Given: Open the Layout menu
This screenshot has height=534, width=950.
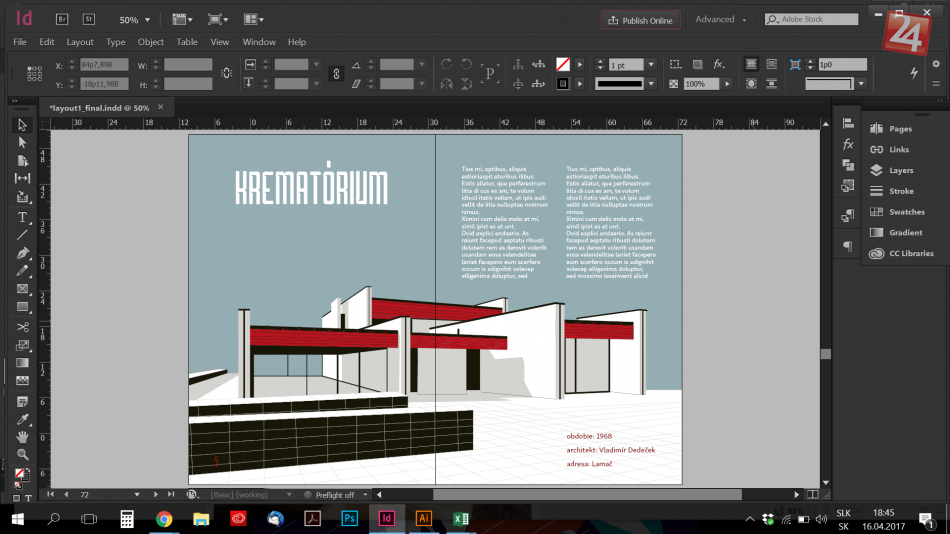Looking at the screenshot, I should (80, 42).
